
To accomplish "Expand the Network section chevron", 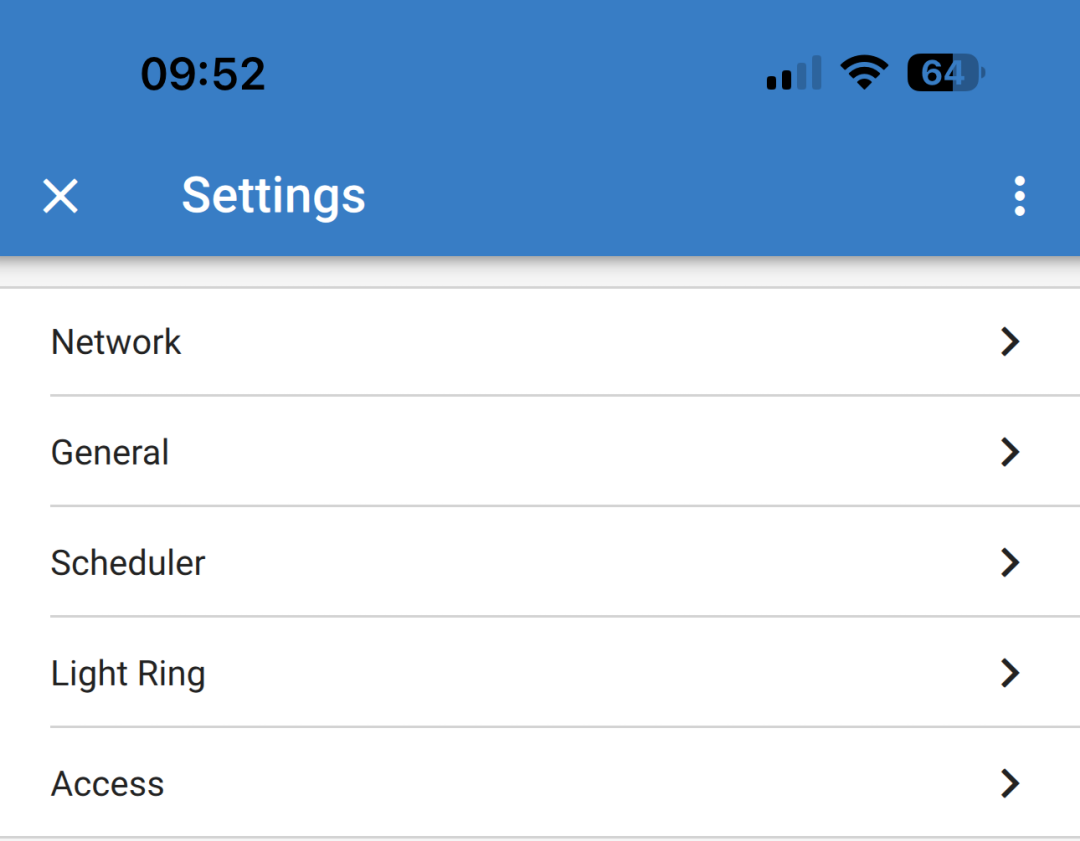I will (x=1010, y=342).
